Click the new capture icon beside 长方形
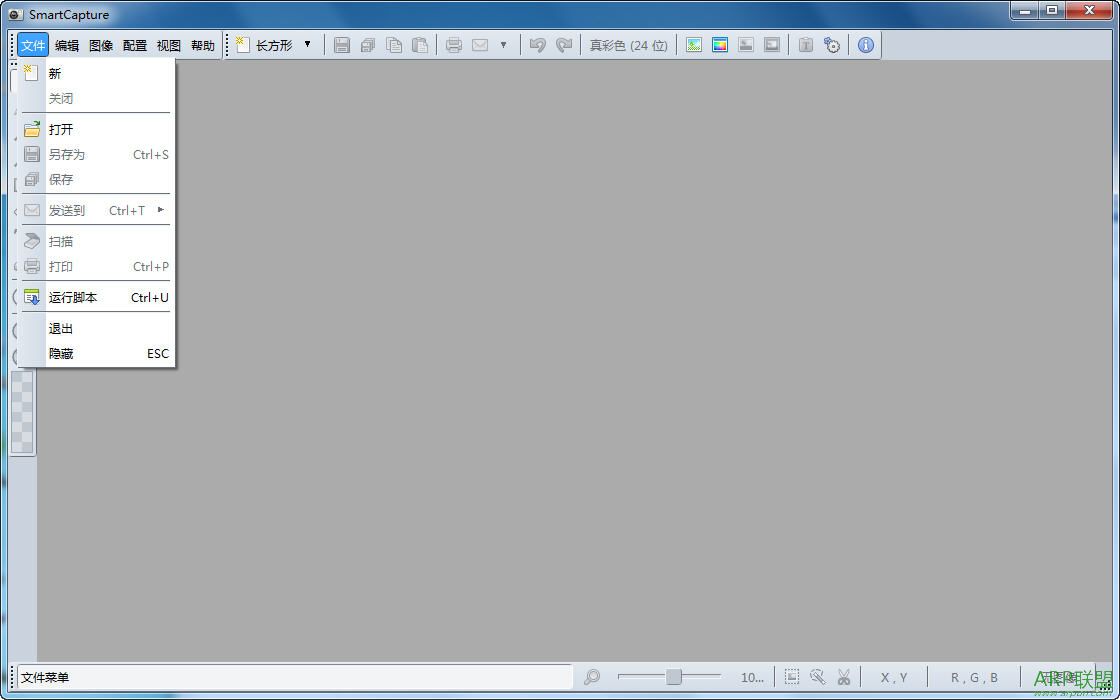Image resolution: width=1120 pixels, height=700 pixels. point(243,45)
